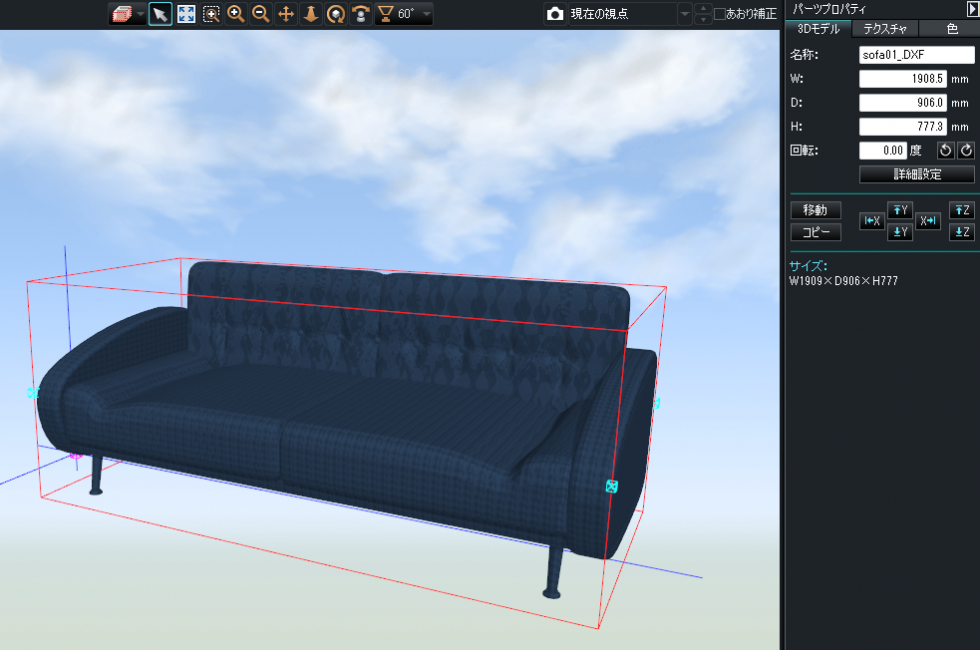Collapse the パーツプロパティ panel arrow
Screen dimensions: 980x650
[971, 8]
